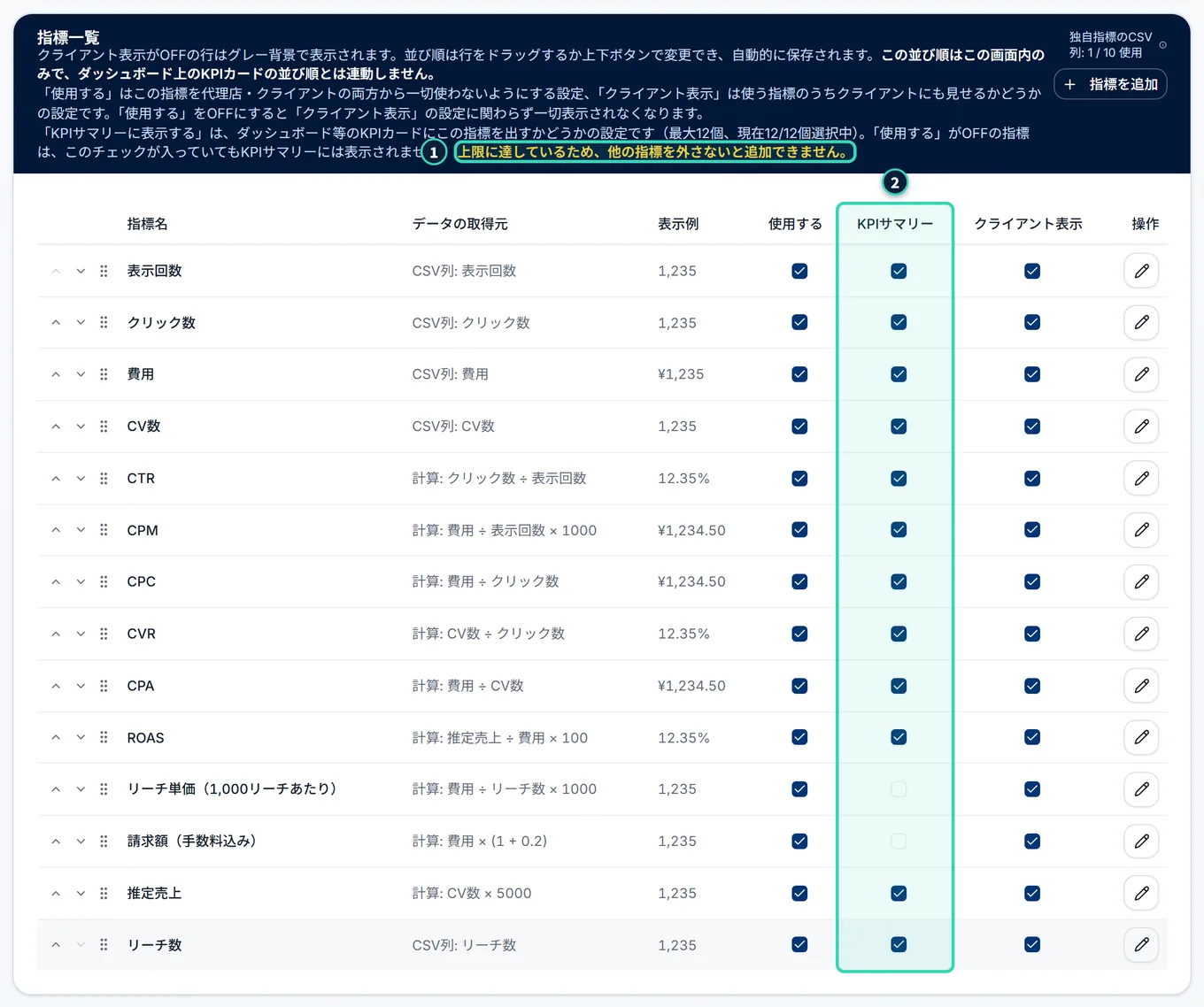Open the editor for クリック数 row
Screen dimensions: 1204x1007
(1141, 322)
